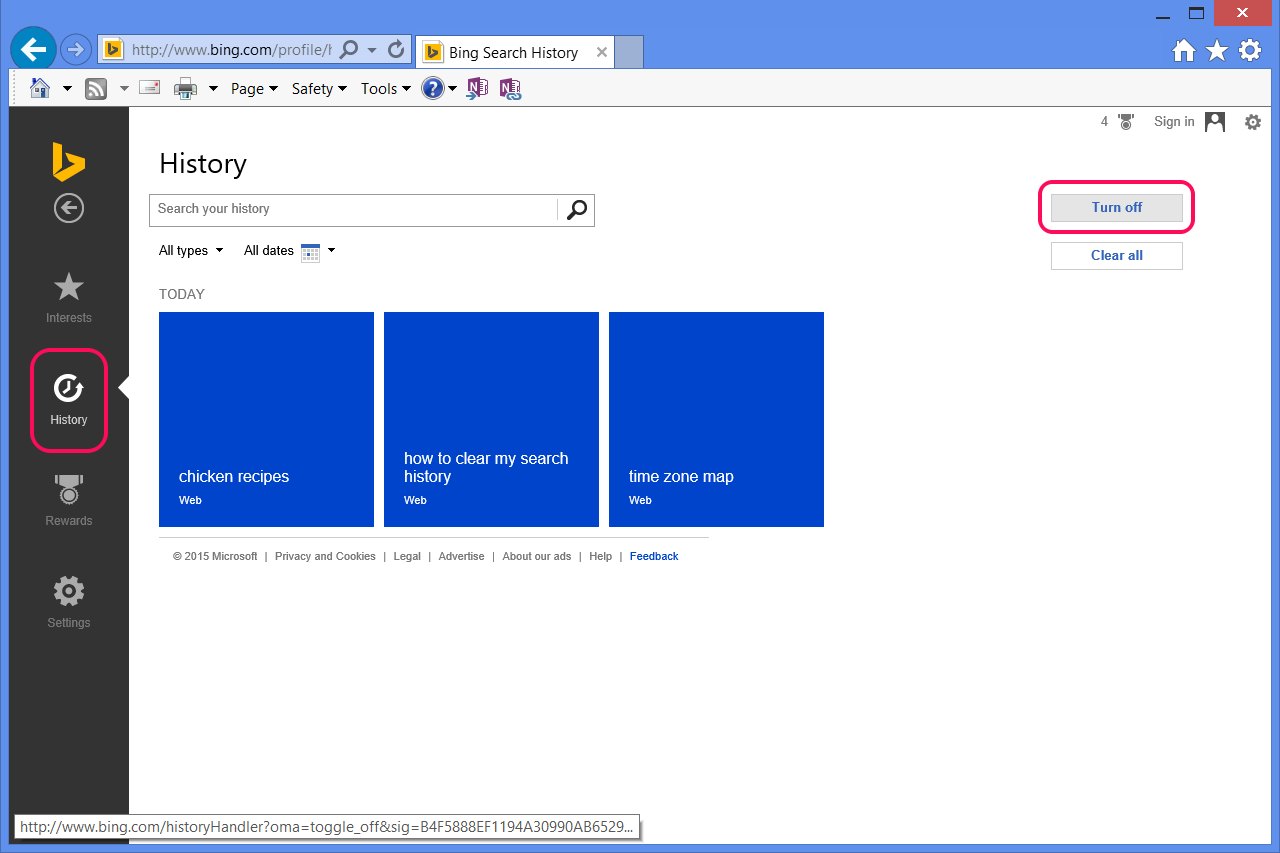Open a new blank tab
Viewport: 1280px width, 853px height.
628,53
